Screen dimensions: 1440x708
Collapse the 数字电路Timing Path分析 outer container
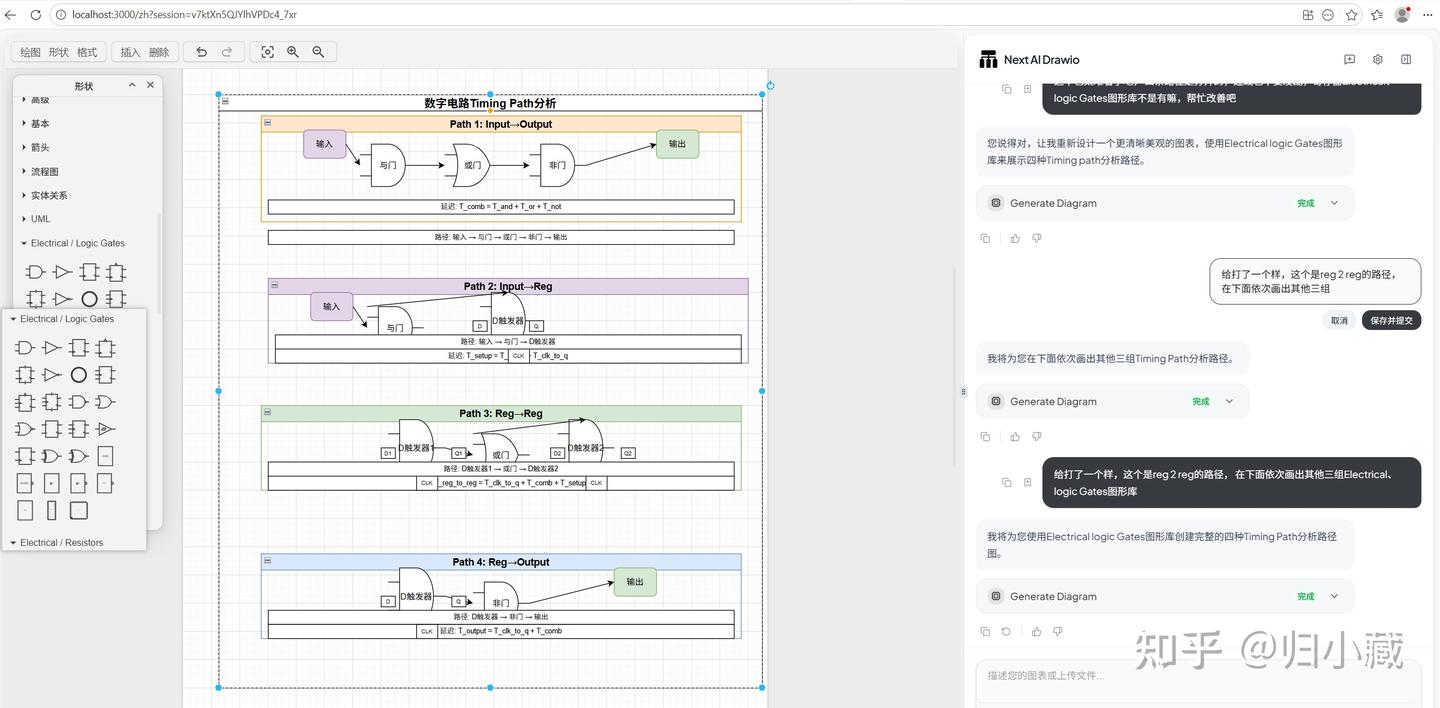(x=225, y=101)
